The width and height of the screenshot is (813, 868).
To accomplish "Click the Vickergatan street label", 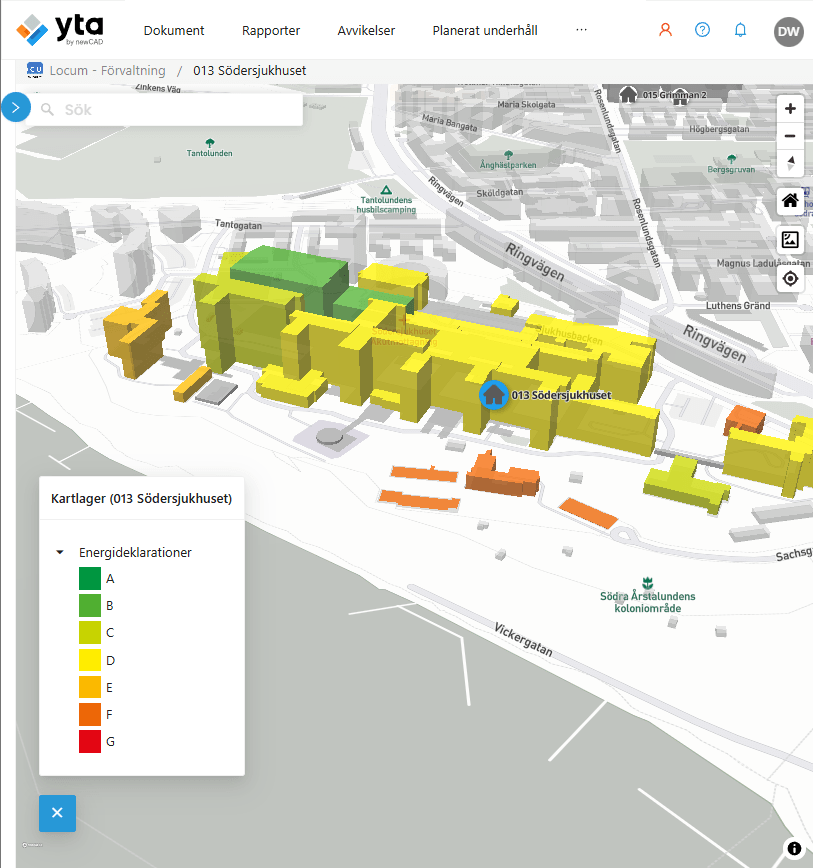I will pyautogui.click(x=523, y=639).
